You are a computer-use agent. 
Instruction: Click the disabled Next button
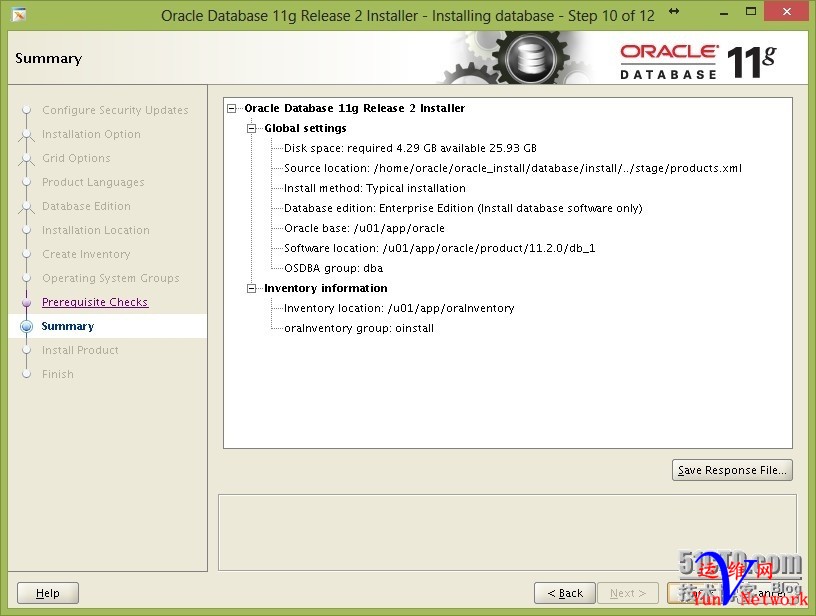[628, 593]
